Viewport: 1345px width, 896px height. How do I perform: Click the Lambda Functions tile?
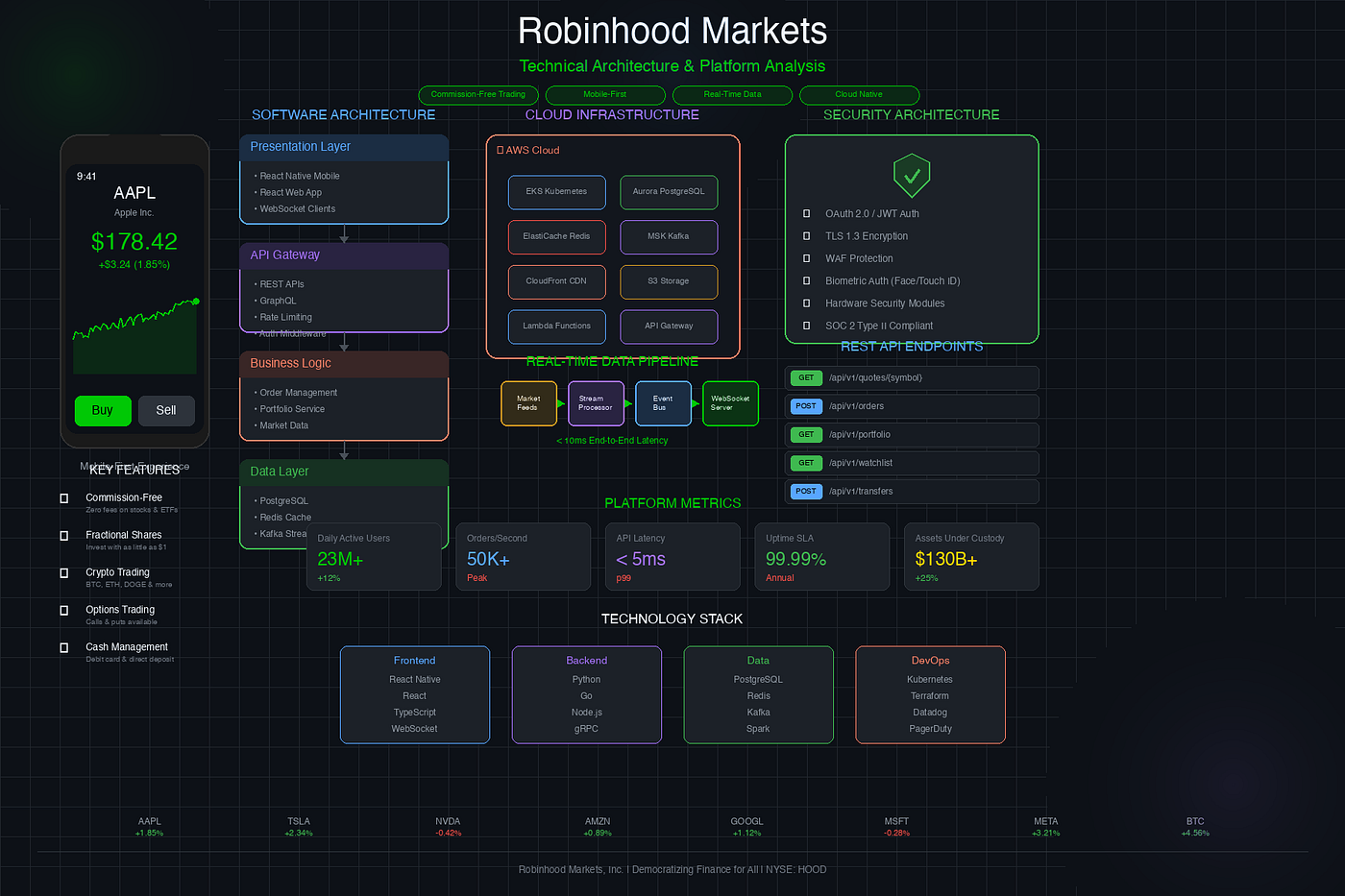pos(556,327)
